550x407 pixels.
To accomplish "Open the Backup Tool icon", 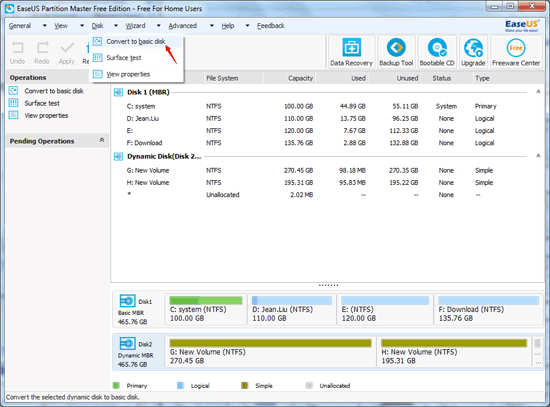I will (x=396, y=47).
